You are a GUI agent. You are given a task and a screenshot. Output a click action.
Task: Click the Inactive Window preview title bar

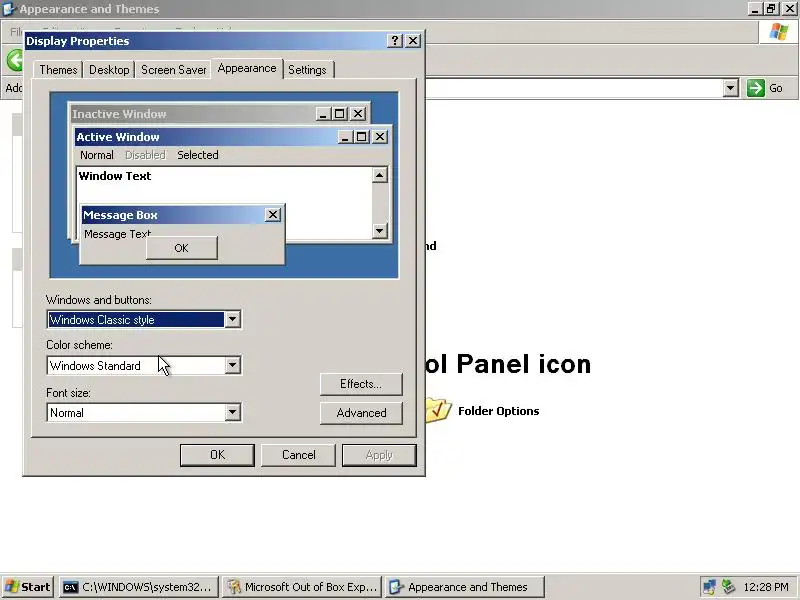pos(219,114)
